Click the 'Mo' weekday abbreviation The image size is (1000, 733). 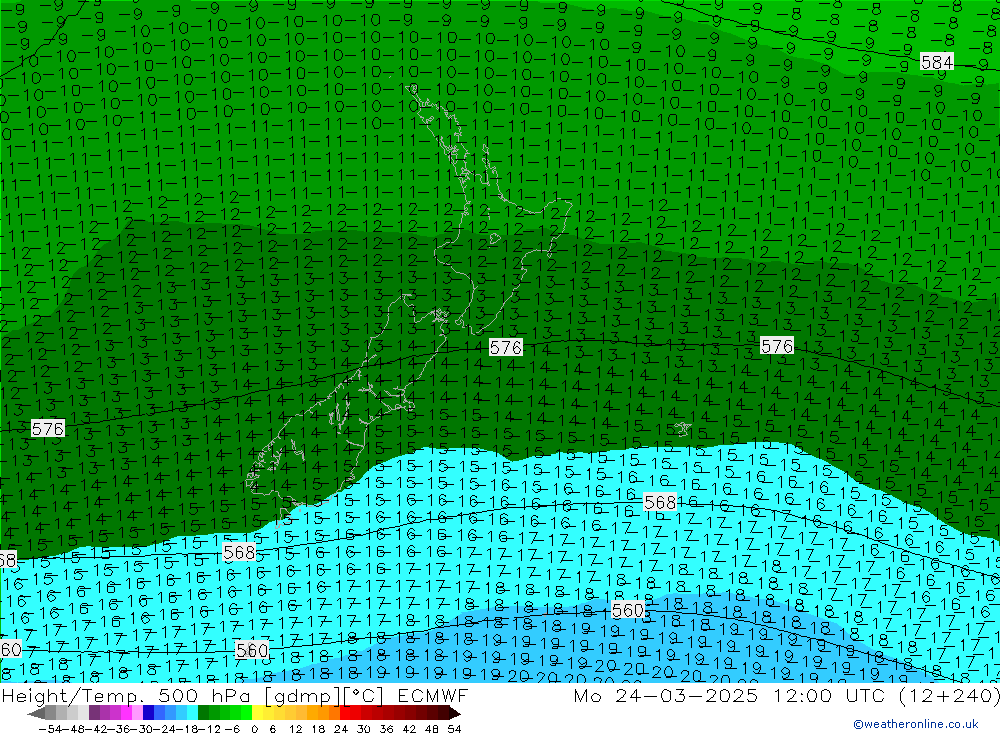pyautogui.click(x=588, y=695)
